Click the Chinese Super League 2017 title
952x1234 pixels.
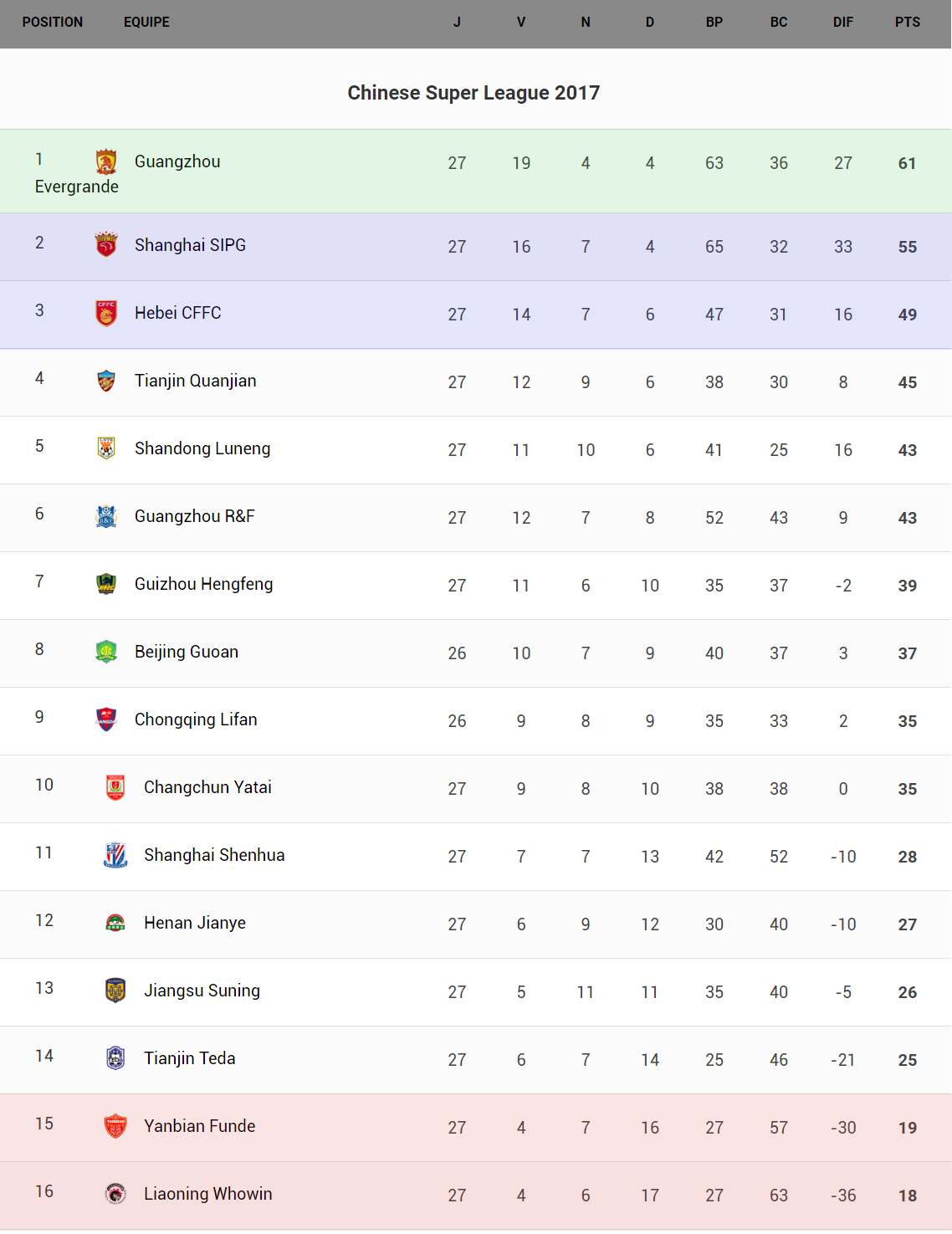pos(473,93)
